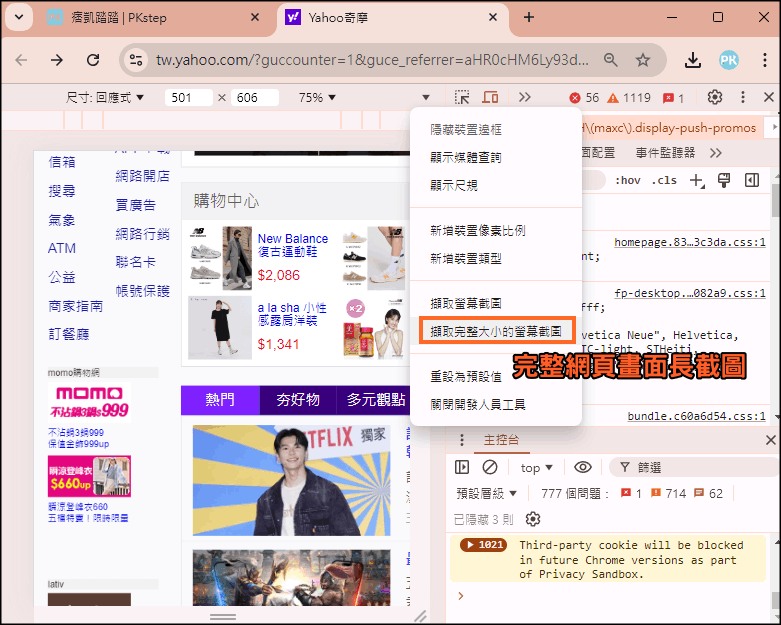Close the Yahoo奇摩 tab
Viewport: 781px width, 625px height.
pos(493,17)
